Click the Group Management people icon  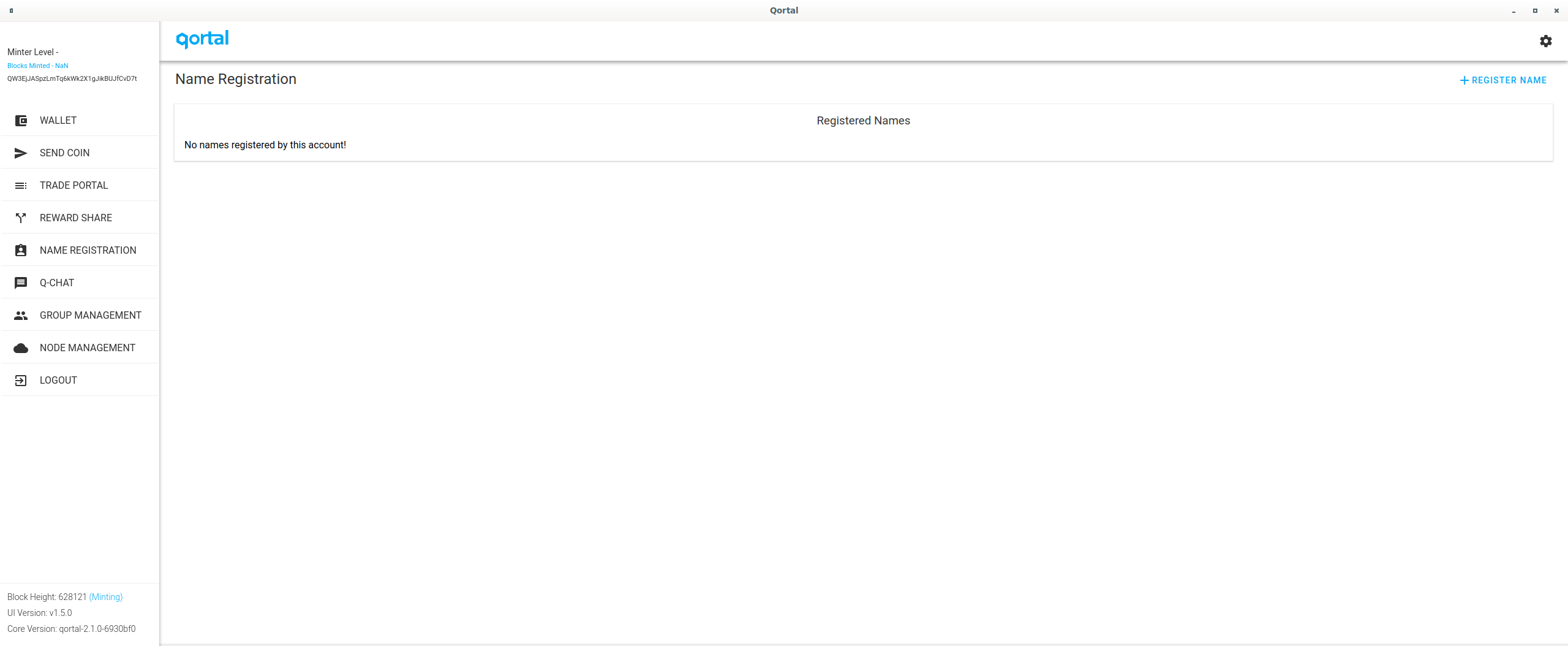point(21,316)
